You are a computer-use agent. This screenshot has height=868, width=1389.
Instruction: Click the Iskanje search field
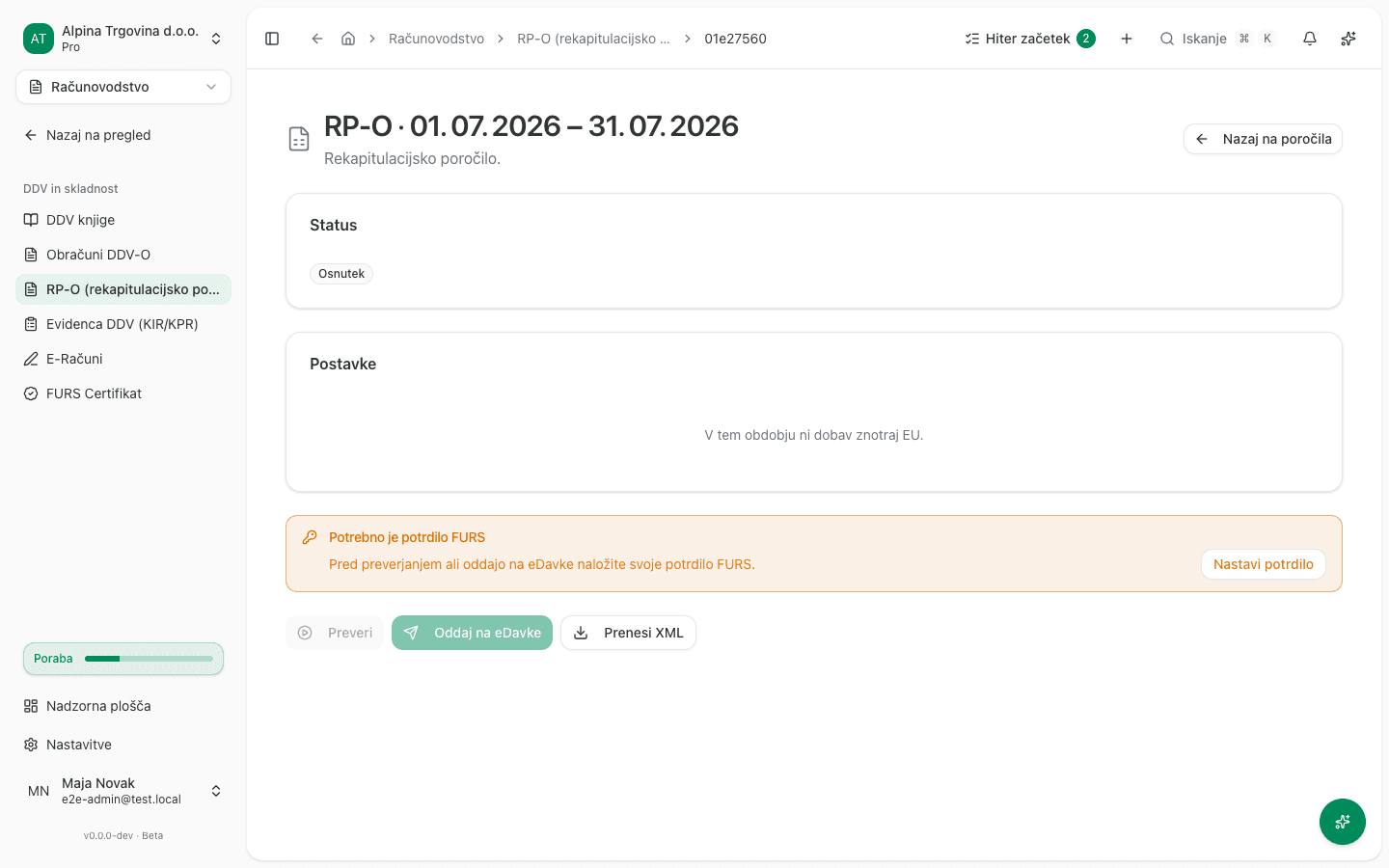[x=1217, y=39]
